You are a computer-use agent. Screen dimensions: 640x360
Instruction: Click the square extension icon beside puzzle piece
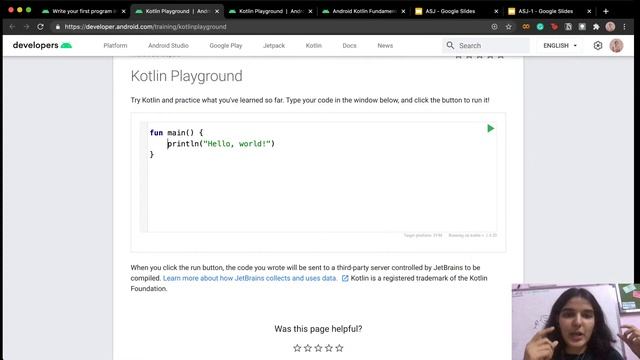tap(582, 27)
